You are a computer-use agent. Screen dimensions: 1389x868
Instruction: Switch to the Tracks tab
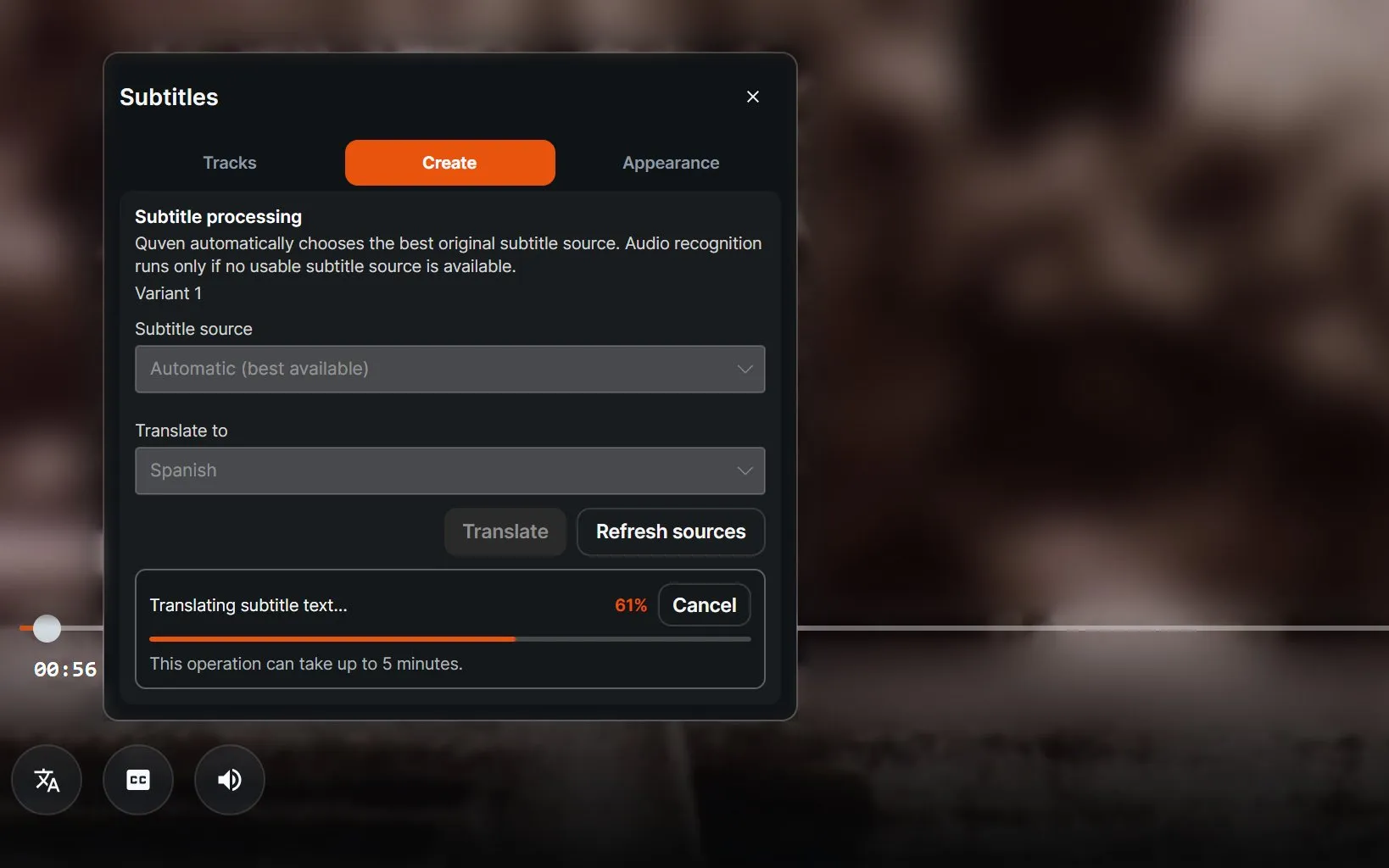tap(230, 163)
